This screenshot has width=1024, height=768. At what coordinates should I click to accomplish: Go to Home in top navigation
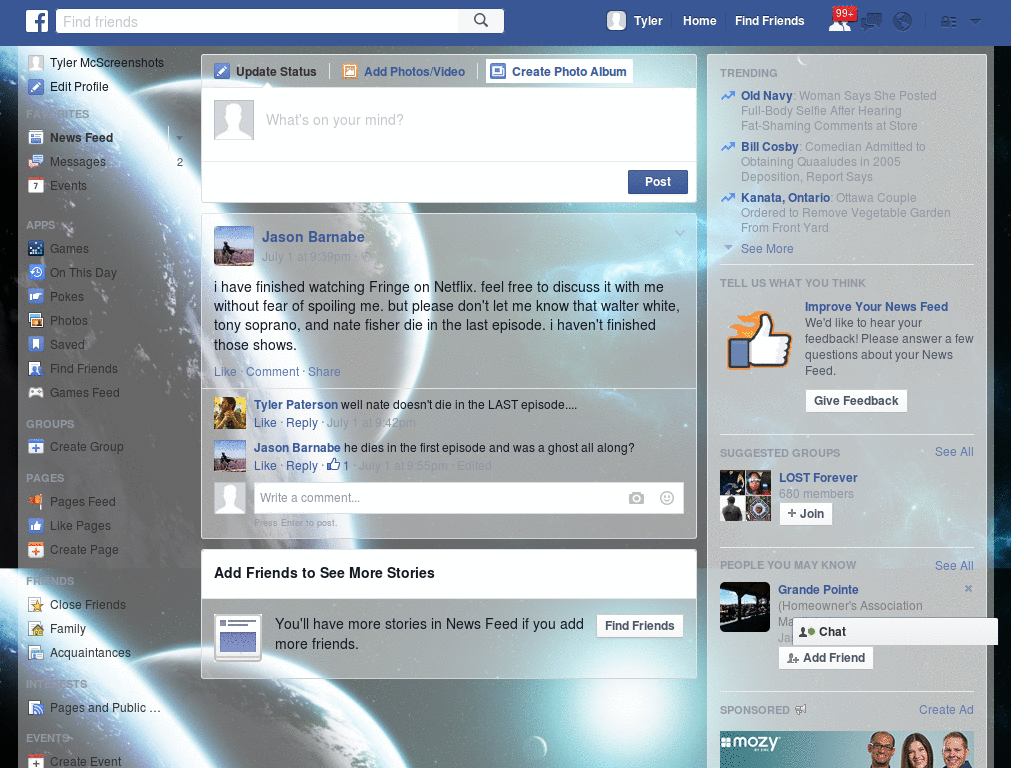click(x=699, y=21)
